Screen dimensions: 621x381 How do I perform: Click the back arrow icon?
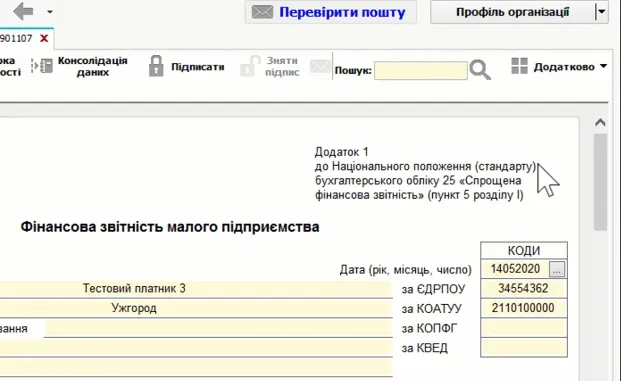[x=23, y=11]
